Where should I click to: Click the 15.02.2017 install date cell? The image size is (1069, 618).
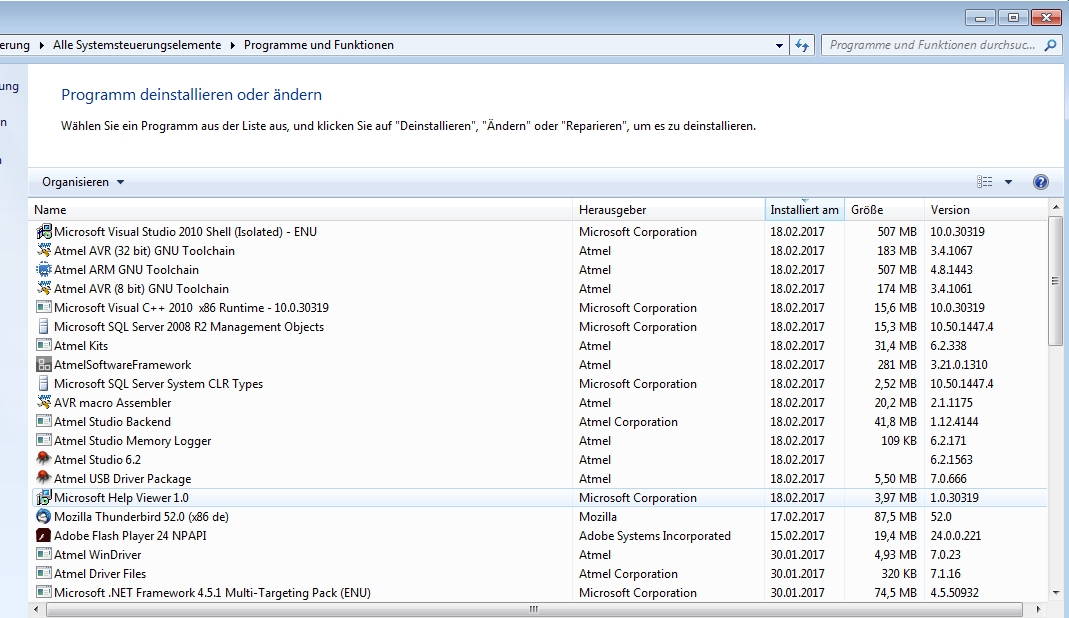point(797,536)
